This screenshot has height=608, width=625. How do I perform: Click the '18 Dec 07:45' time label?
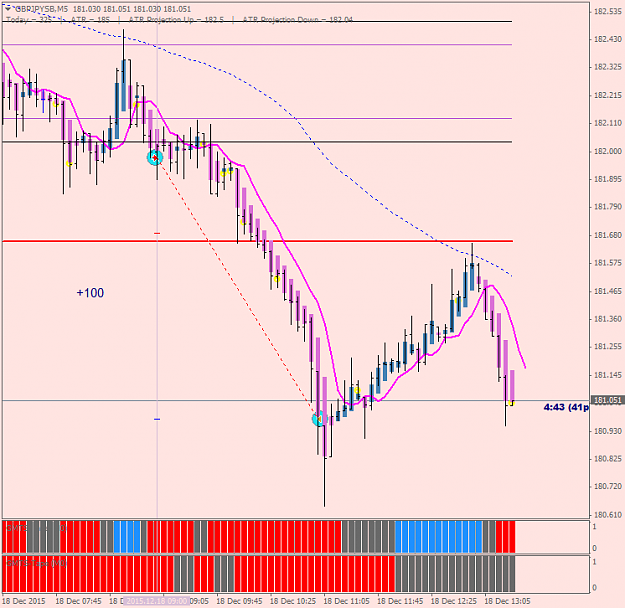click(x=79, y=601)
